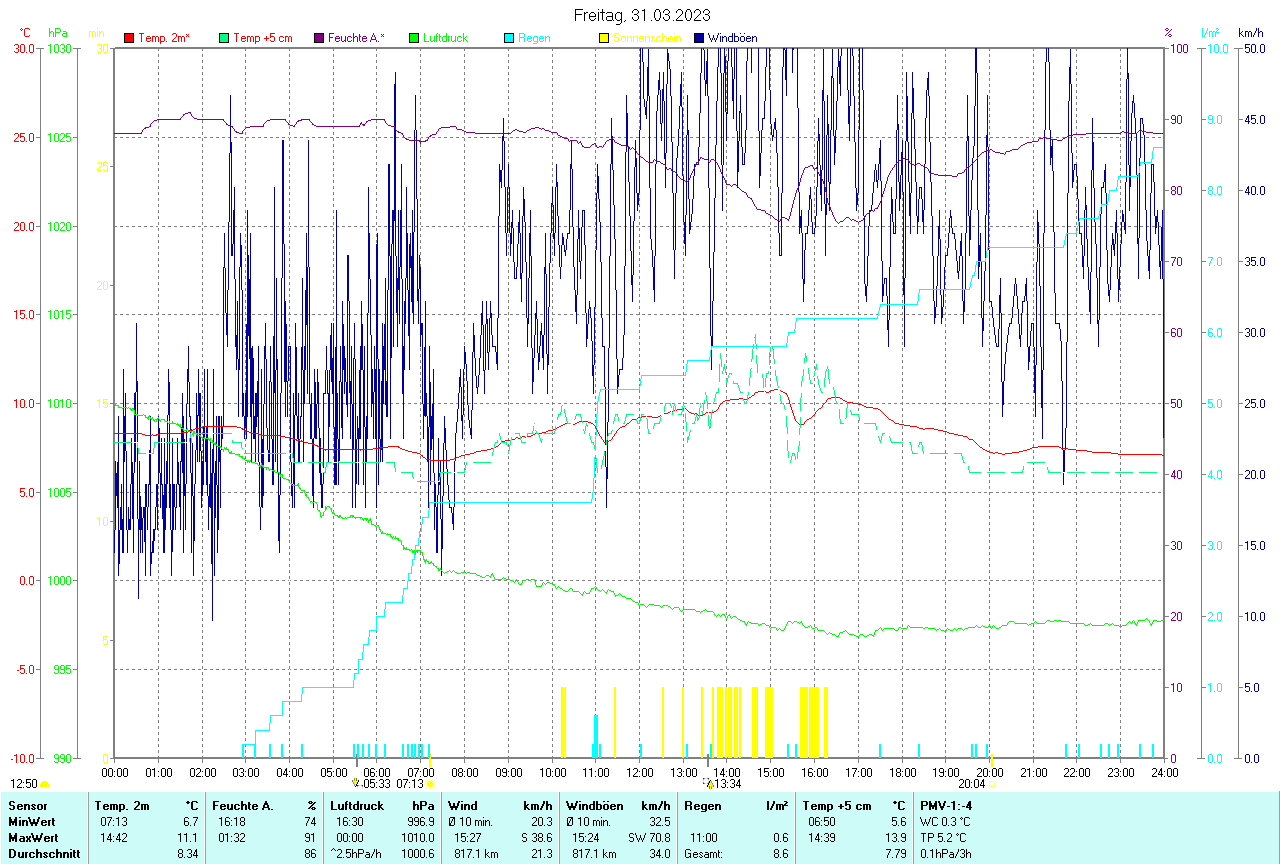Click the Gesamt: rain total label
1280x864 pixels.
click(x=705, y=854)
